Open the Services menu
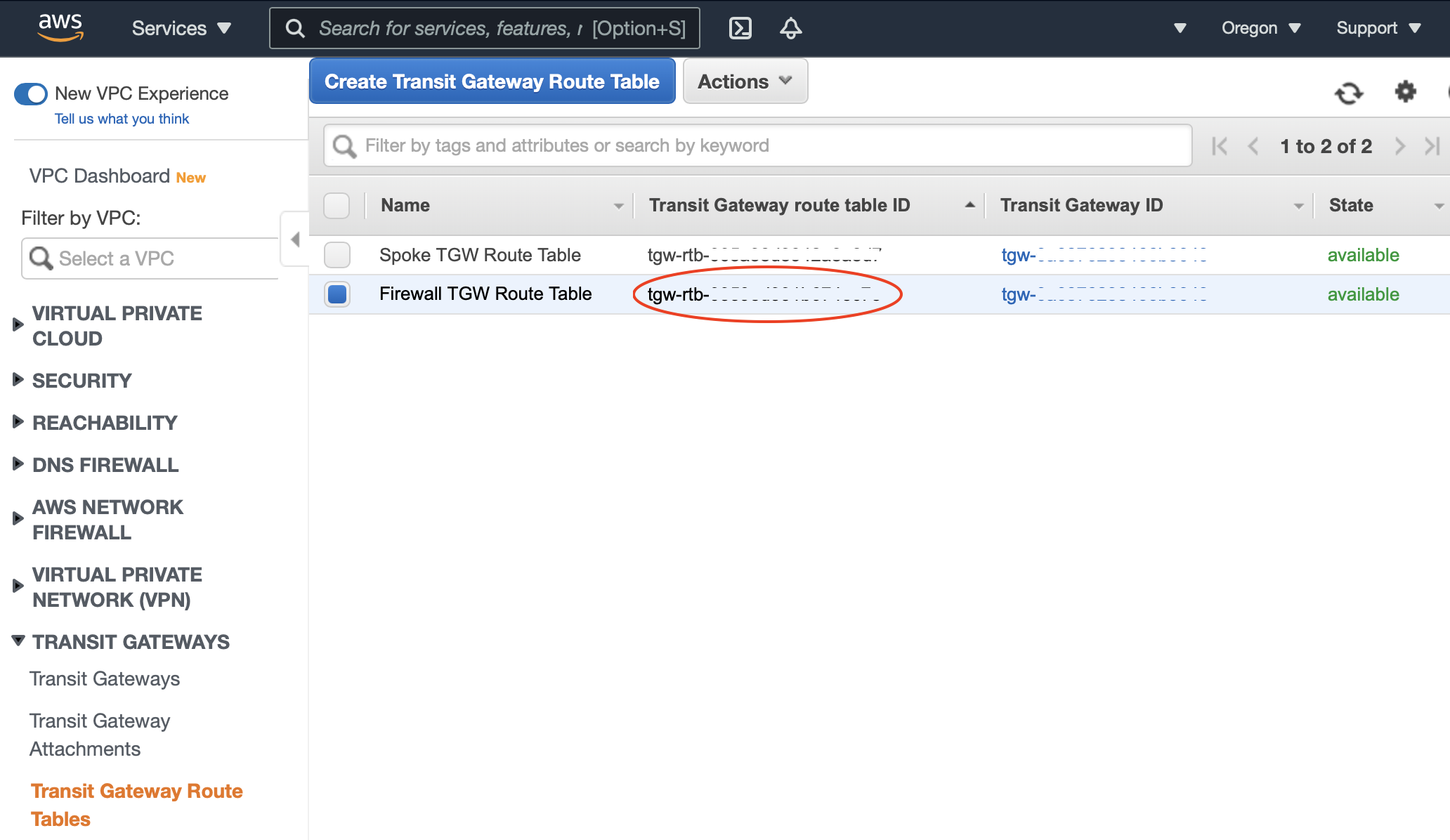Image resolution: width=1450 pixels, height=840 pixels. 181,28
